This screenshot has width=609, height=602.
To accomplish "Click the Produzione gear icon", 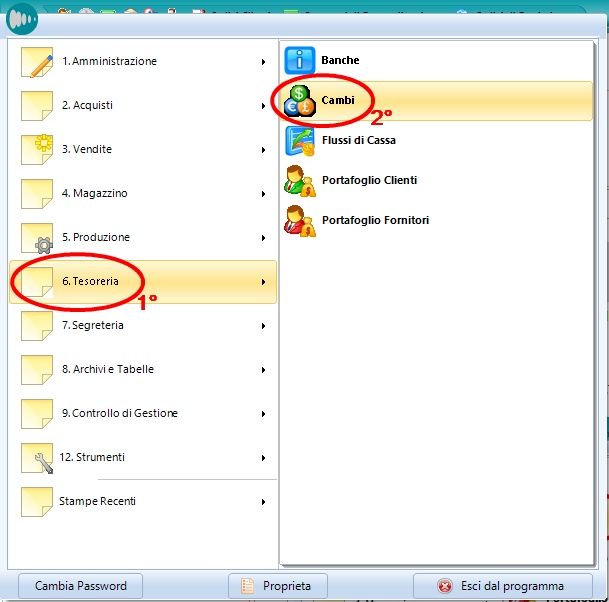I will [37, 238].
